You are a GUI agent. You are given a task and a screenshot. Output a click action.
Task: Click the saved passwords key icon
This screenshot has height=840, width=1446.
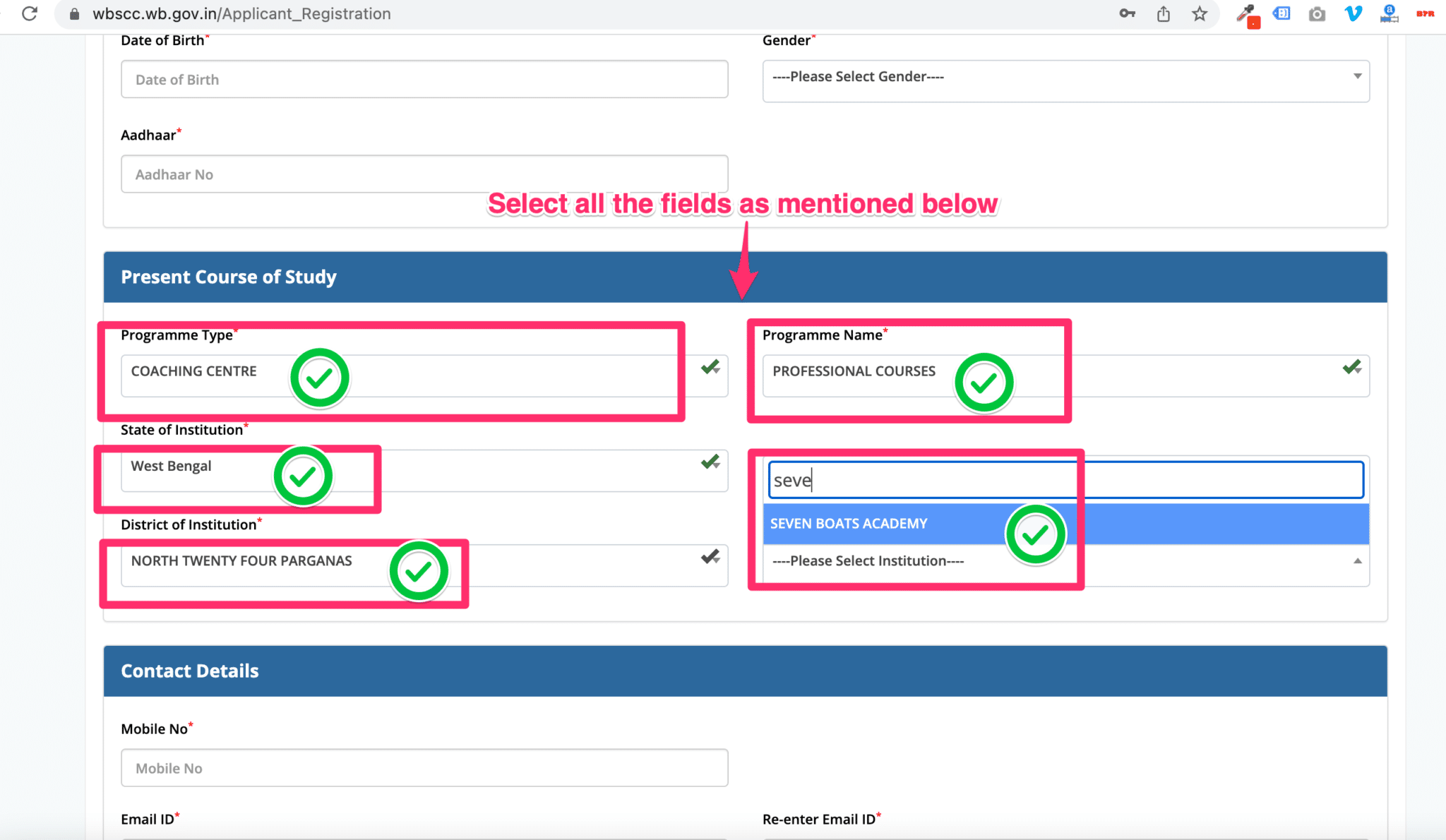pos(1127,13)
